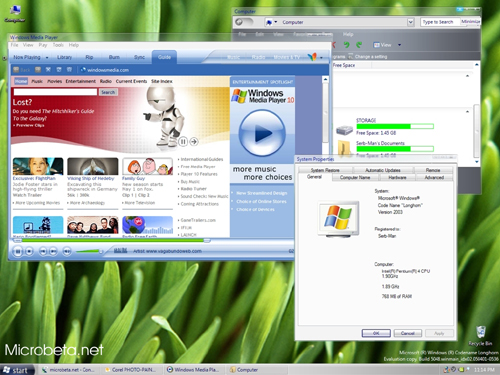Image resolution: width=500 pixels, height=375 pixels.
Task: Open the Radio service tab in Media Player
Action: coord(258,57)
